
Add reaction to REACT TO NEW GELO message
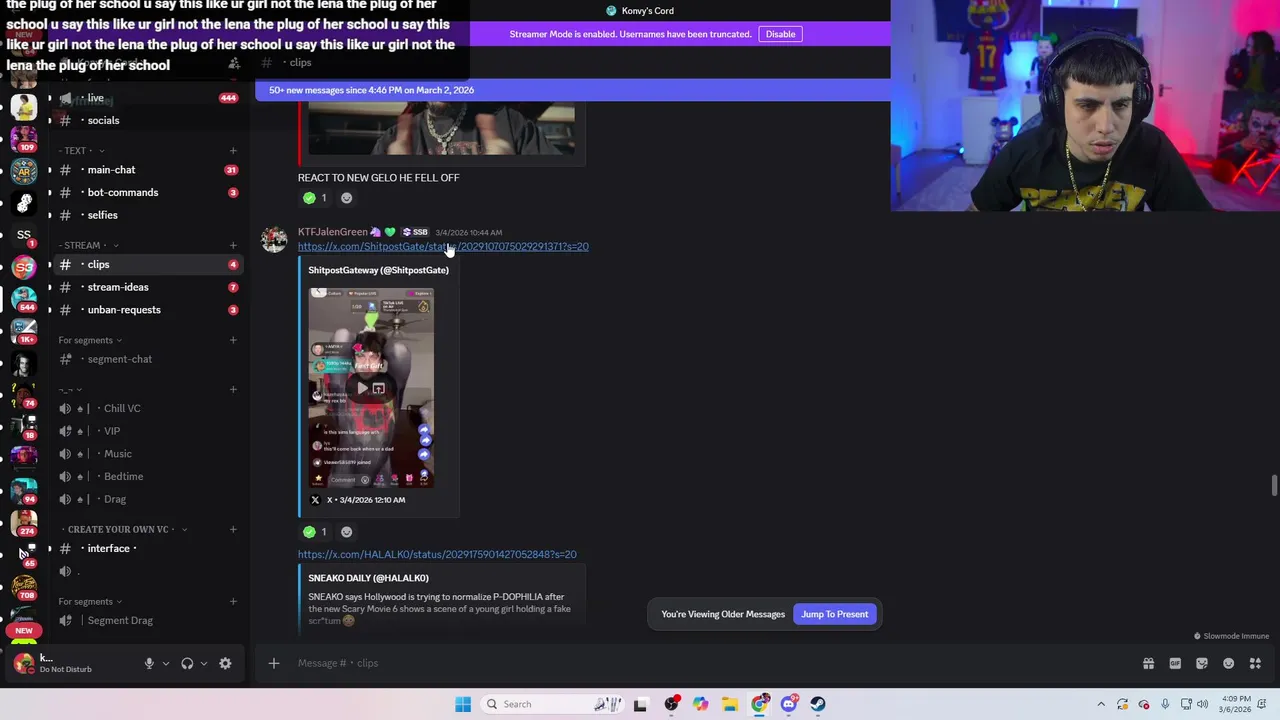tap(346, 198)
